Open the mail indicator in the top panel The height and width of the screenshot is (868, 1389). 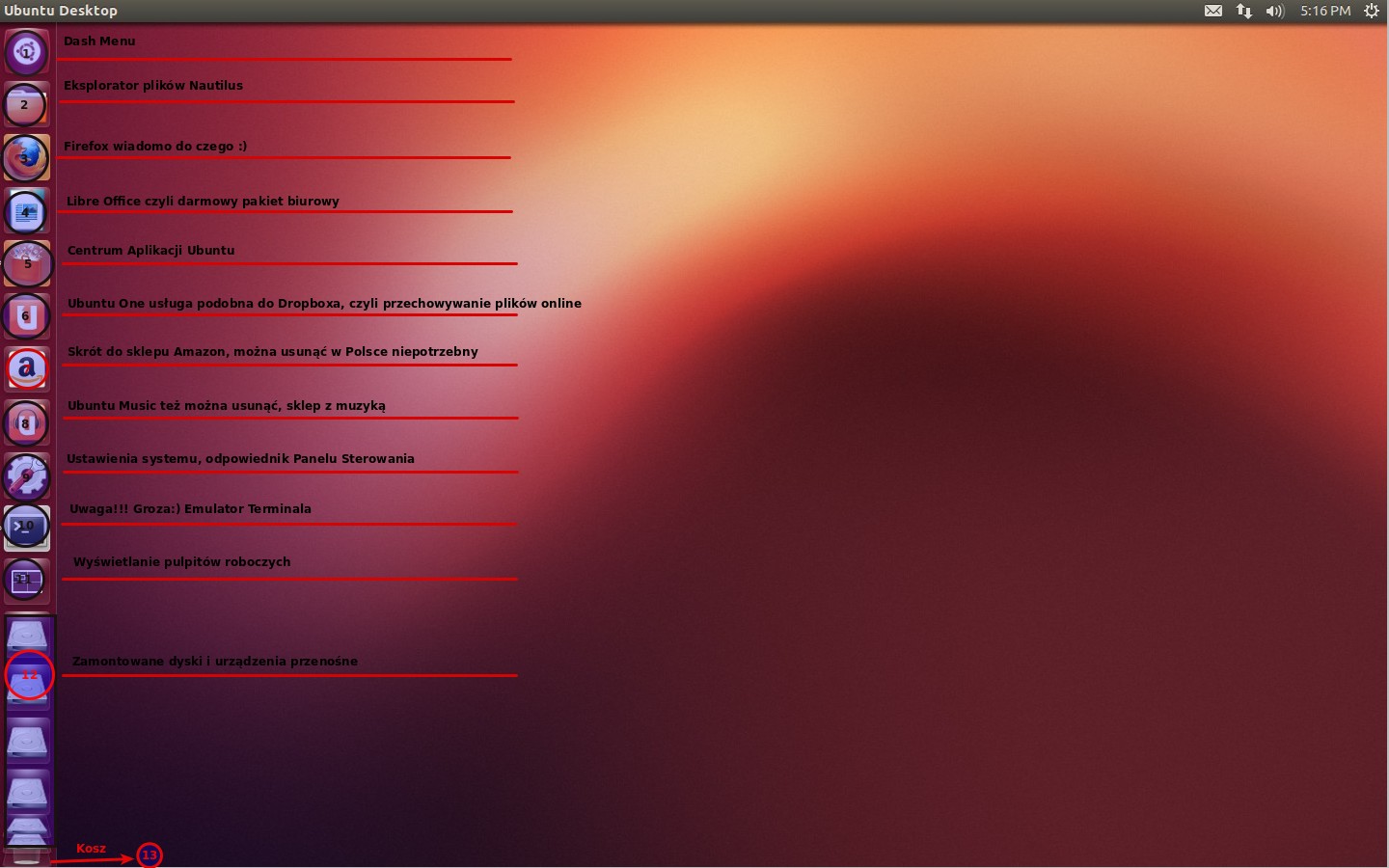[x=1213, y=11]
